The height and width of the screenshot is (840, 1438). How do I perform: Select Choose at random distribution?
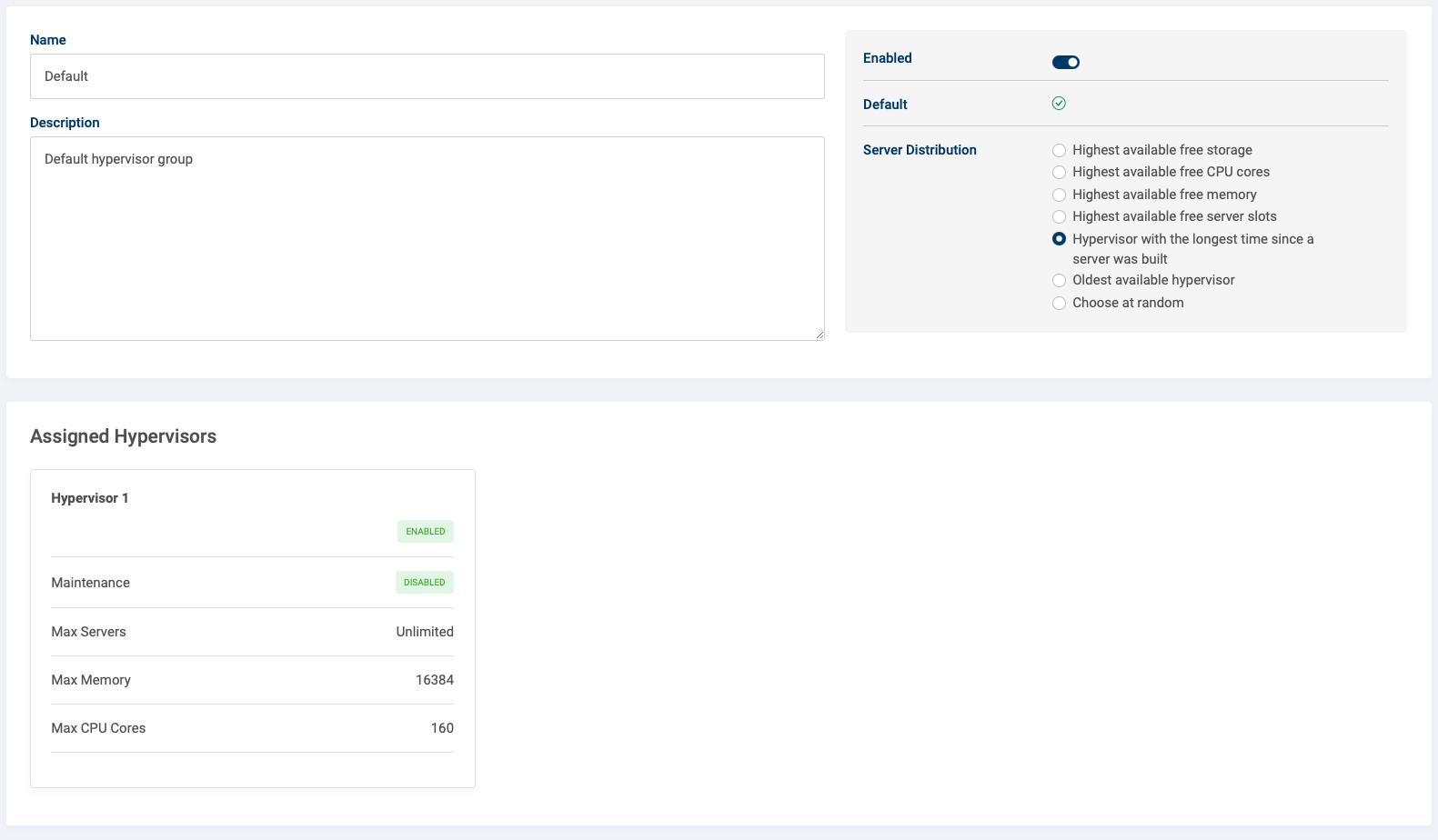point(1059,303)
